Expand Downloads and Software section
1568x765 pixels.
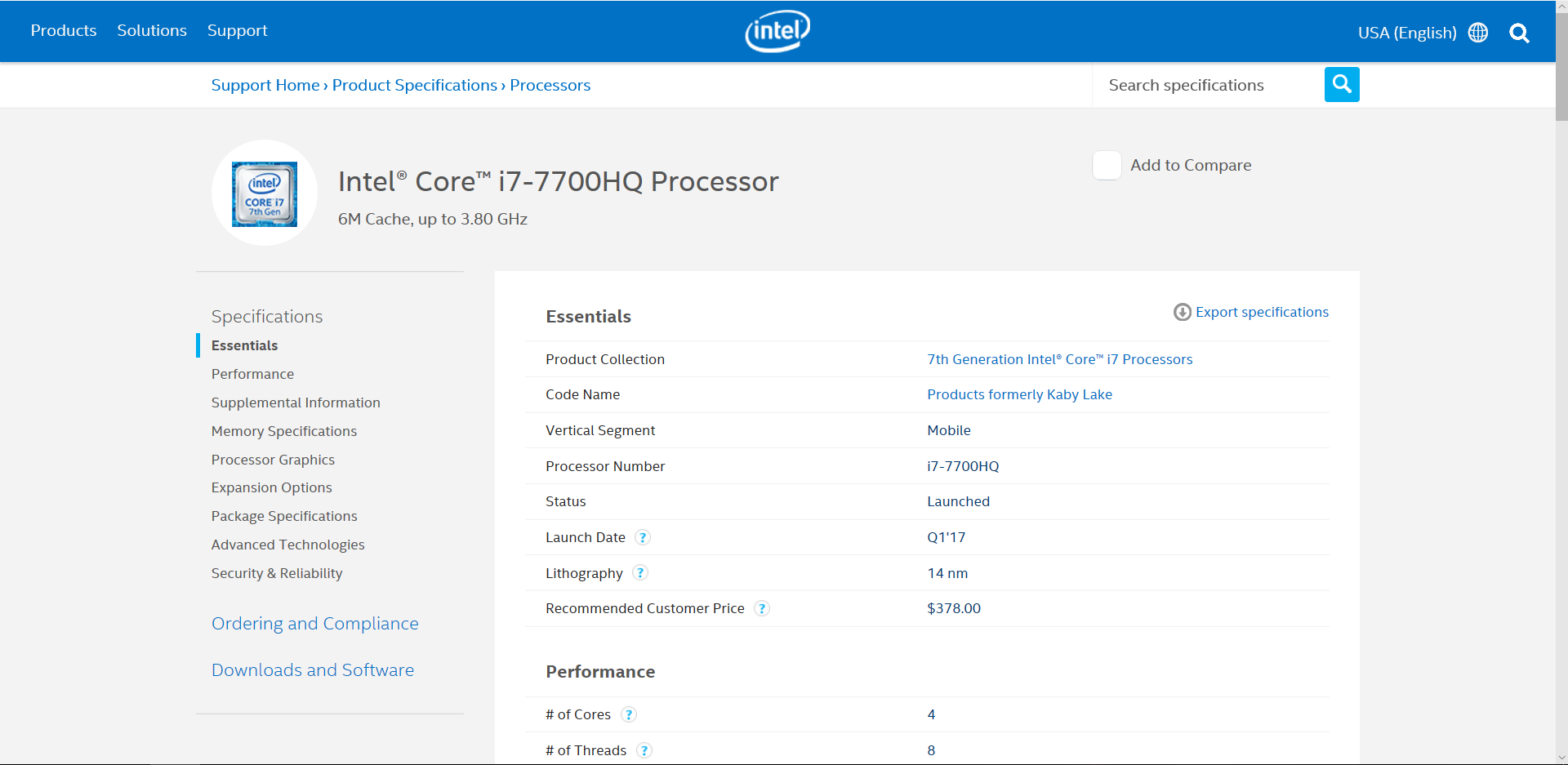point(312,670)
